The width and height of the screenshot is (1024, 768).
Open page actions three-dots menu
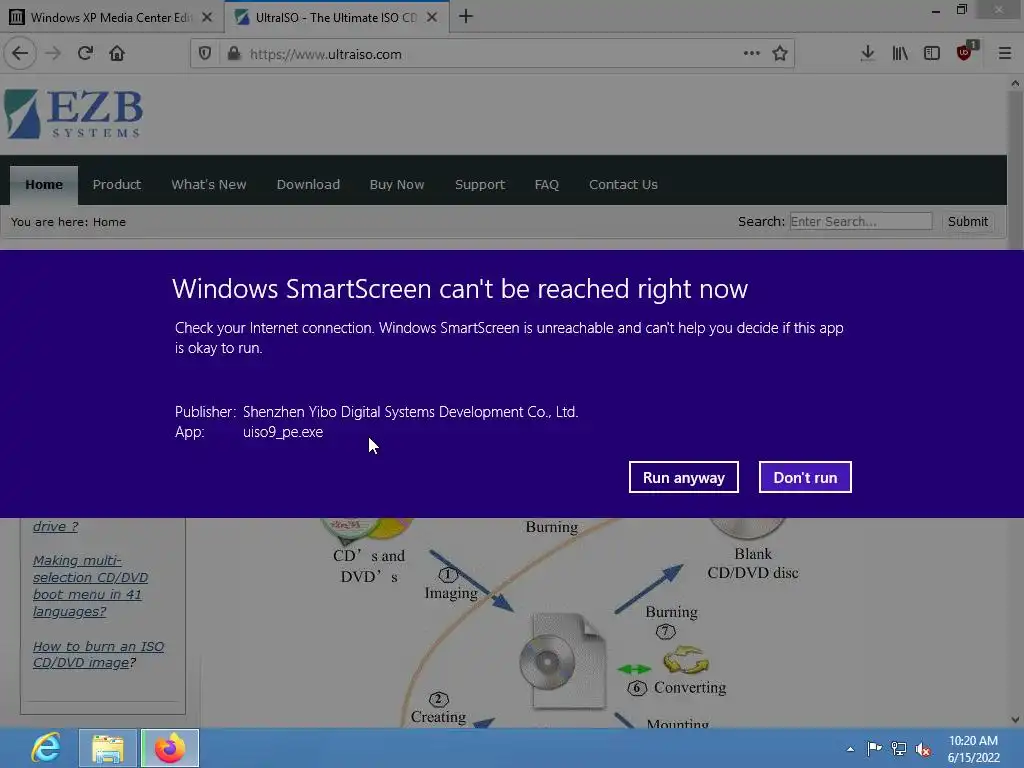pyautogui.click(x=752, y=54)
